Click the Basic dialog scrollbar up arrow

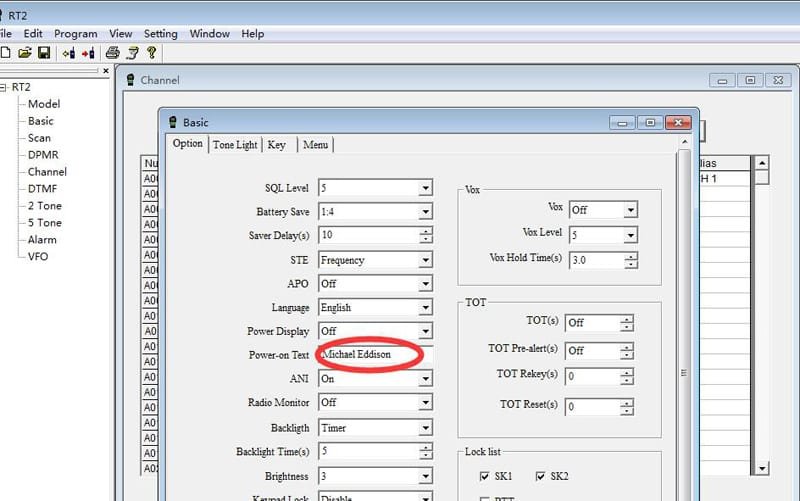tap(685, 142)
